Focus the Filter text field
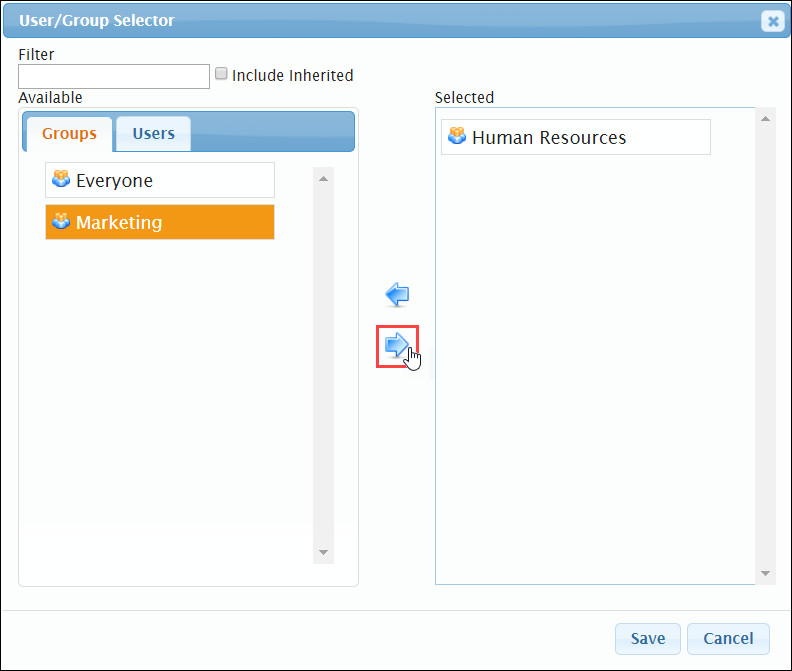Image resolution: width=792 pixels, height=671 pixels. pyautogui.click(x=114, y=76)
